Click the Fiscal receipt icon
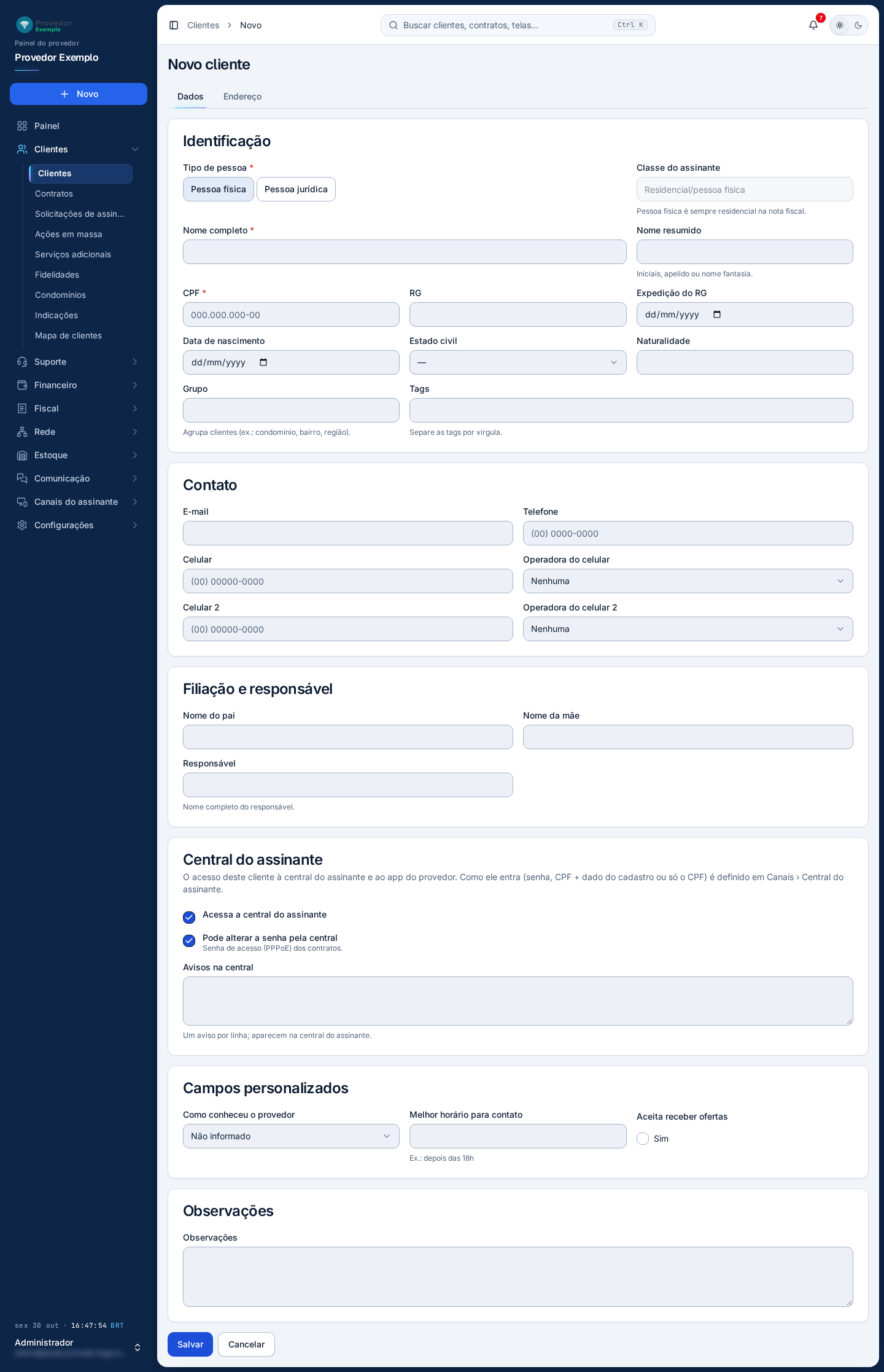Image resolution: width=884 pixels, height=1372 pixels. click(x=22, y=408)
